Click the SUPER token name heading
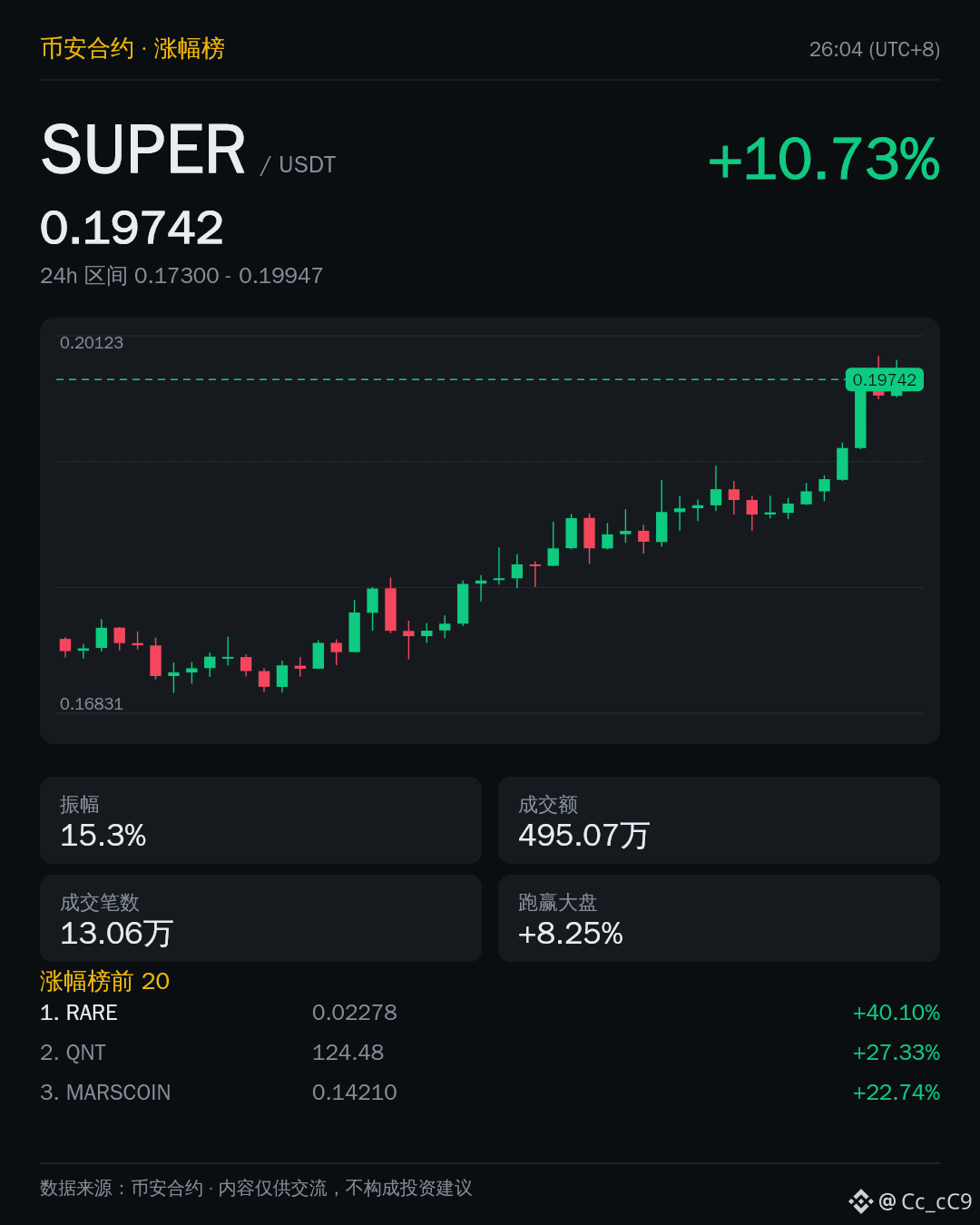This screenshot has height=1225, width=980. (x=143, y=150)
